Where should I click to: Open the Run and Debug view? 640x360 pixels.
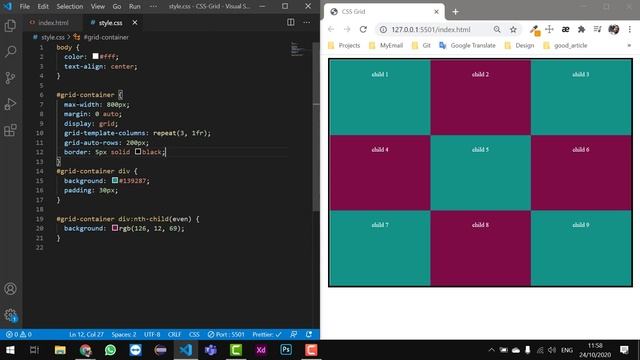[x=10, y=104]
